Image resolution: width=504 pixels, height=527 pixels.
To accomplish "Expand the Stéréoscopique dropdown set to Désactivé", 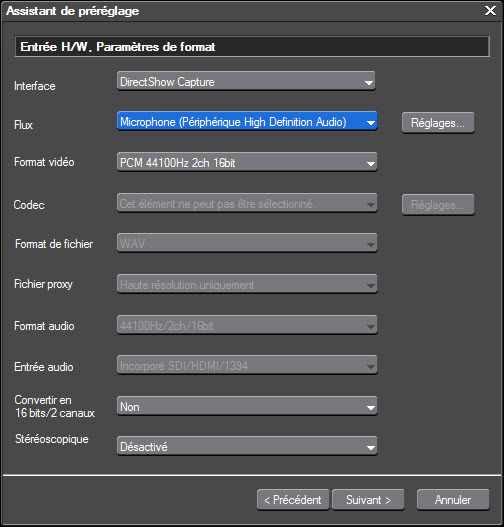I will pos(247,446).
